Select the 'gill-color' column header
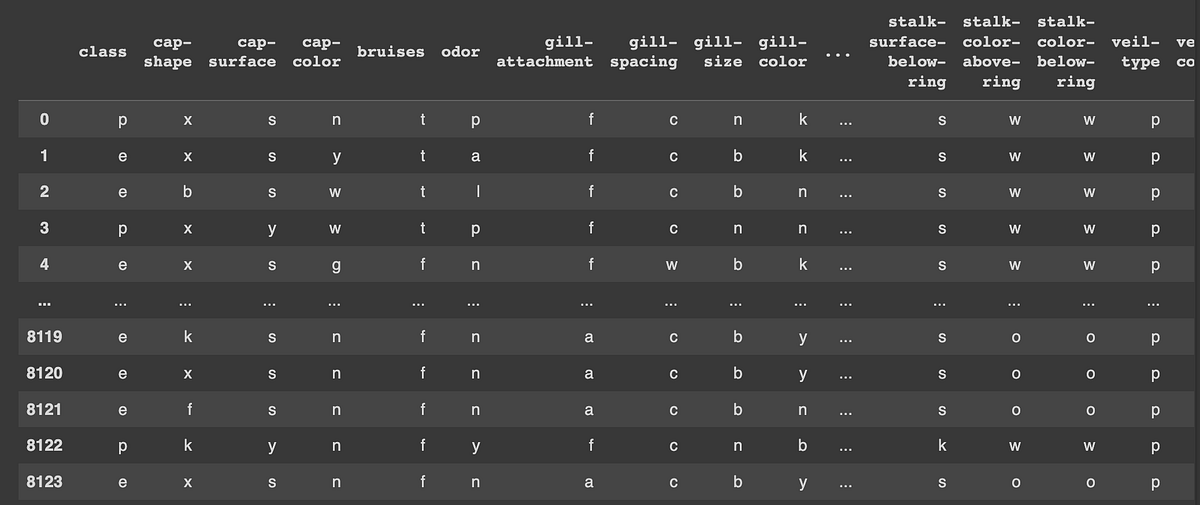The image size is (1200, 505). [x=783, y=52]
